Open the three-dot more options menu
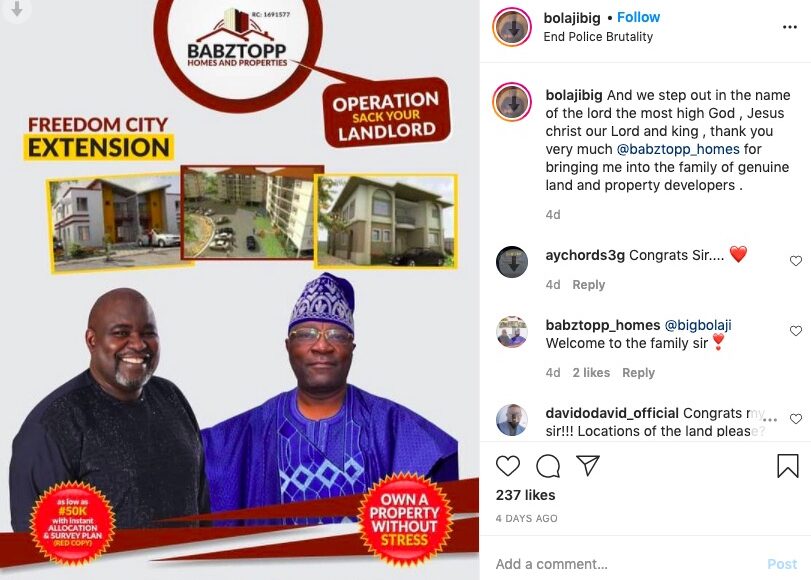Screen dimensions: 811x580 click(x=790, y=27)
